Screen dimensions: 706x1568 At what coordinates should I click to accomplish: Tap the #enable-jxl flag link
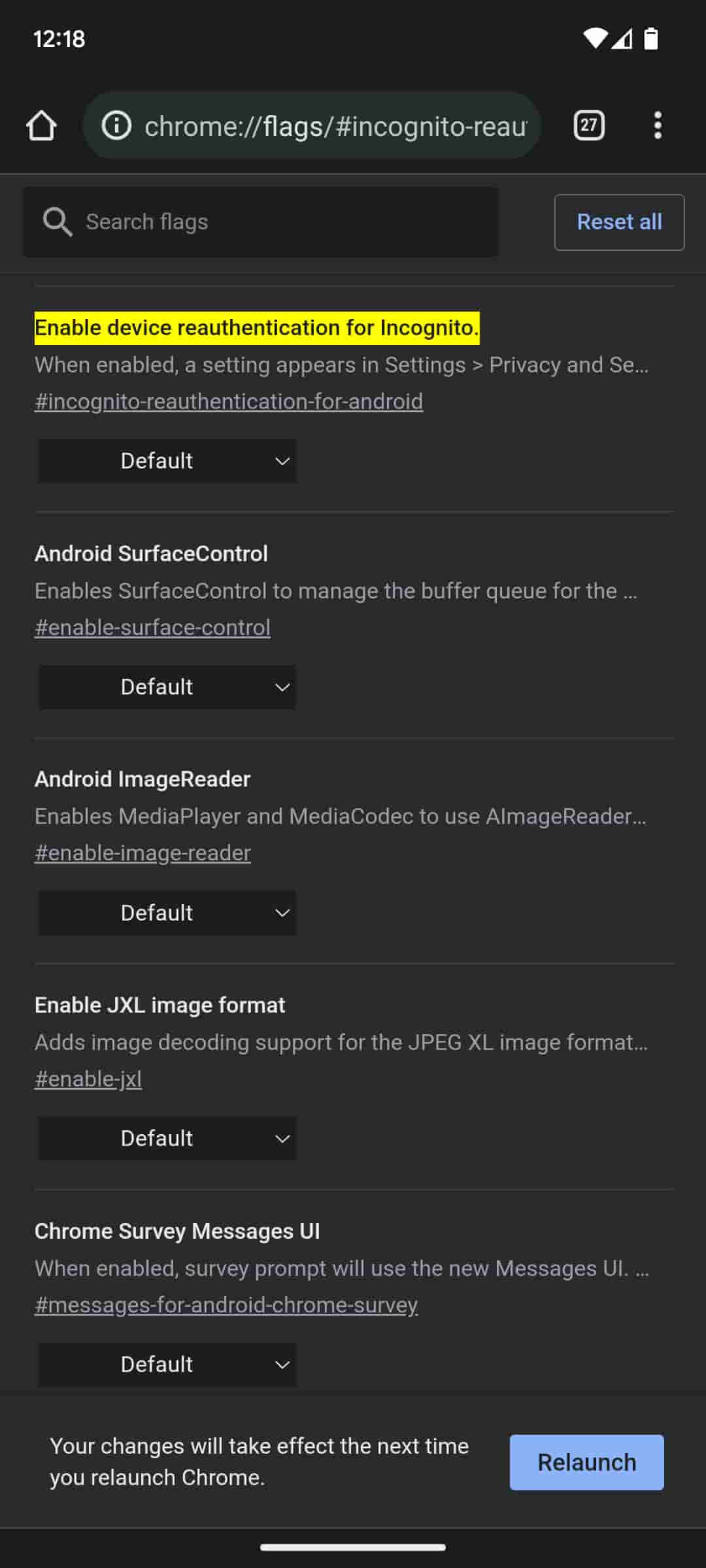88,1079
